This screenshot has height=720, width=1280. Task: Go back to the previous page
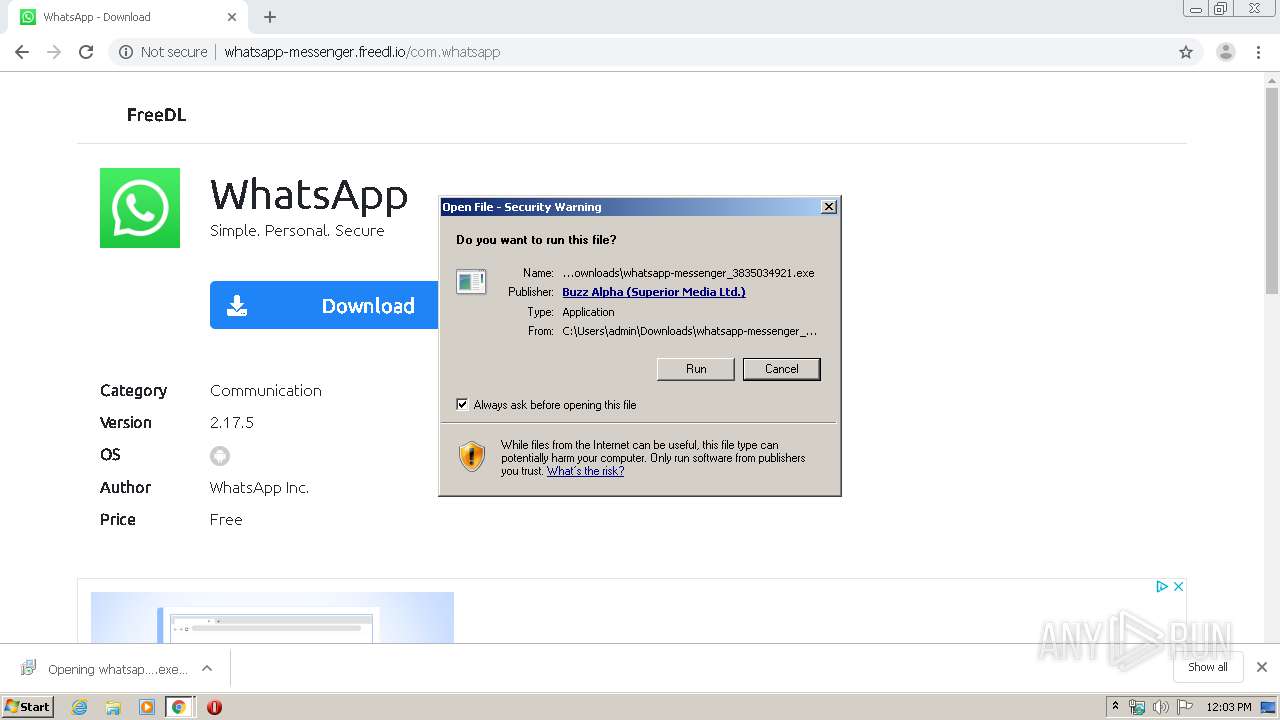(22, 52)
